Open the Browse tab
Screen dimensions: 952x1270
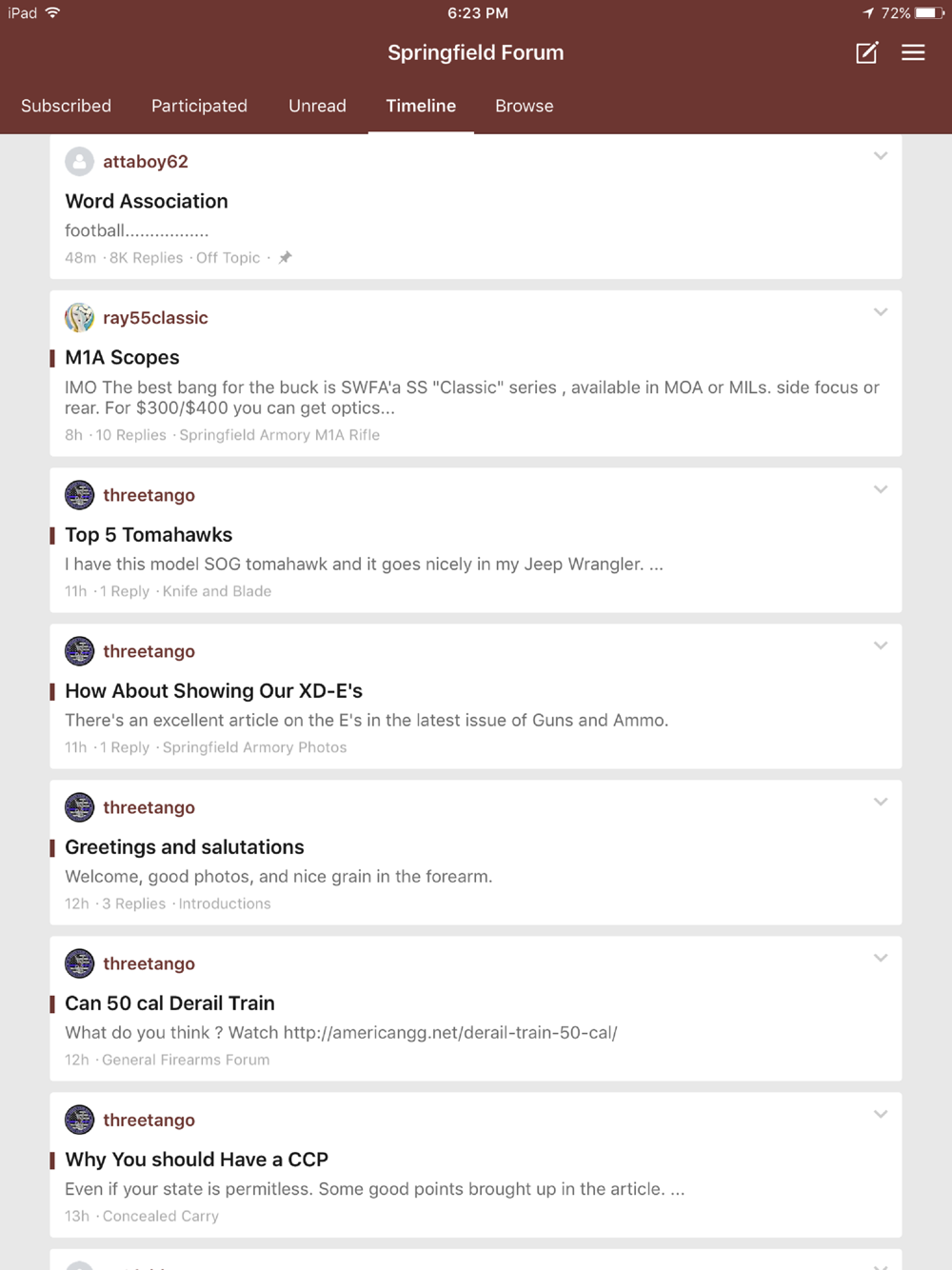point(524,106)
